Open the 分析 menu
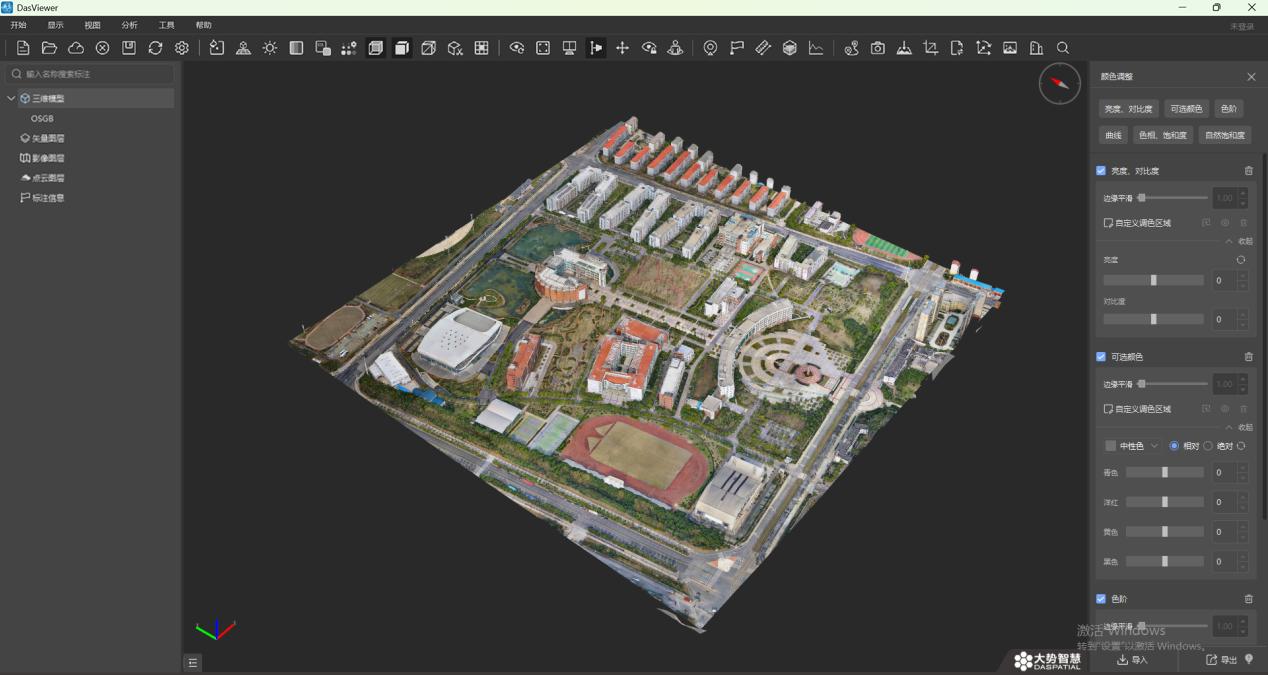Screen dimensions: 1268x675 click(129, 25)
